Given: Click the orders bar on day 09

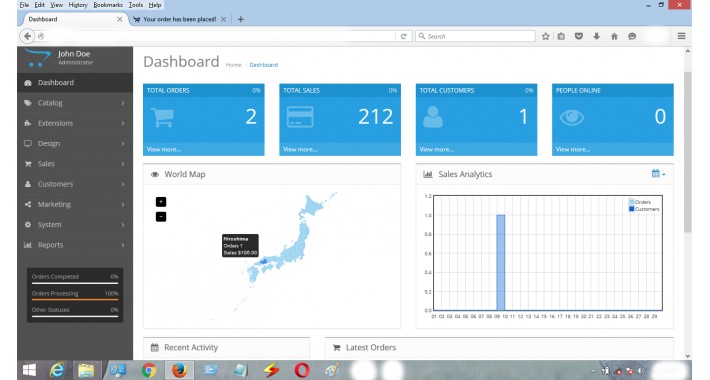Looking at the screenshot, I should click(500, 262).
